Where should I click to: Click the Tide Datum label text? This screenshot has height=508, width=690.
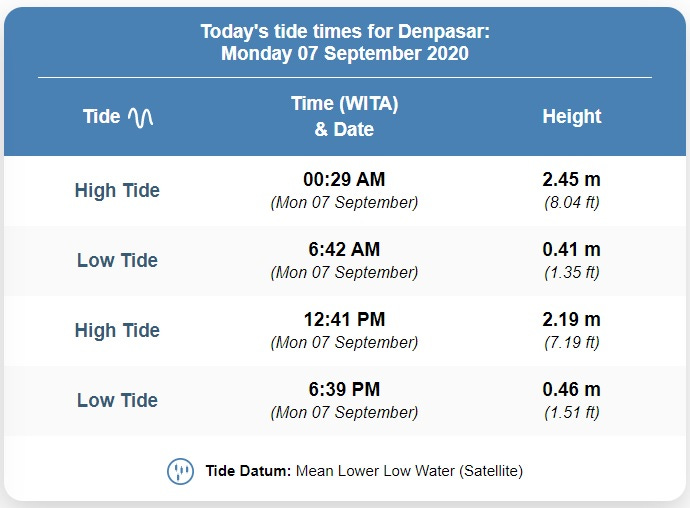click(x=248, y=471)
